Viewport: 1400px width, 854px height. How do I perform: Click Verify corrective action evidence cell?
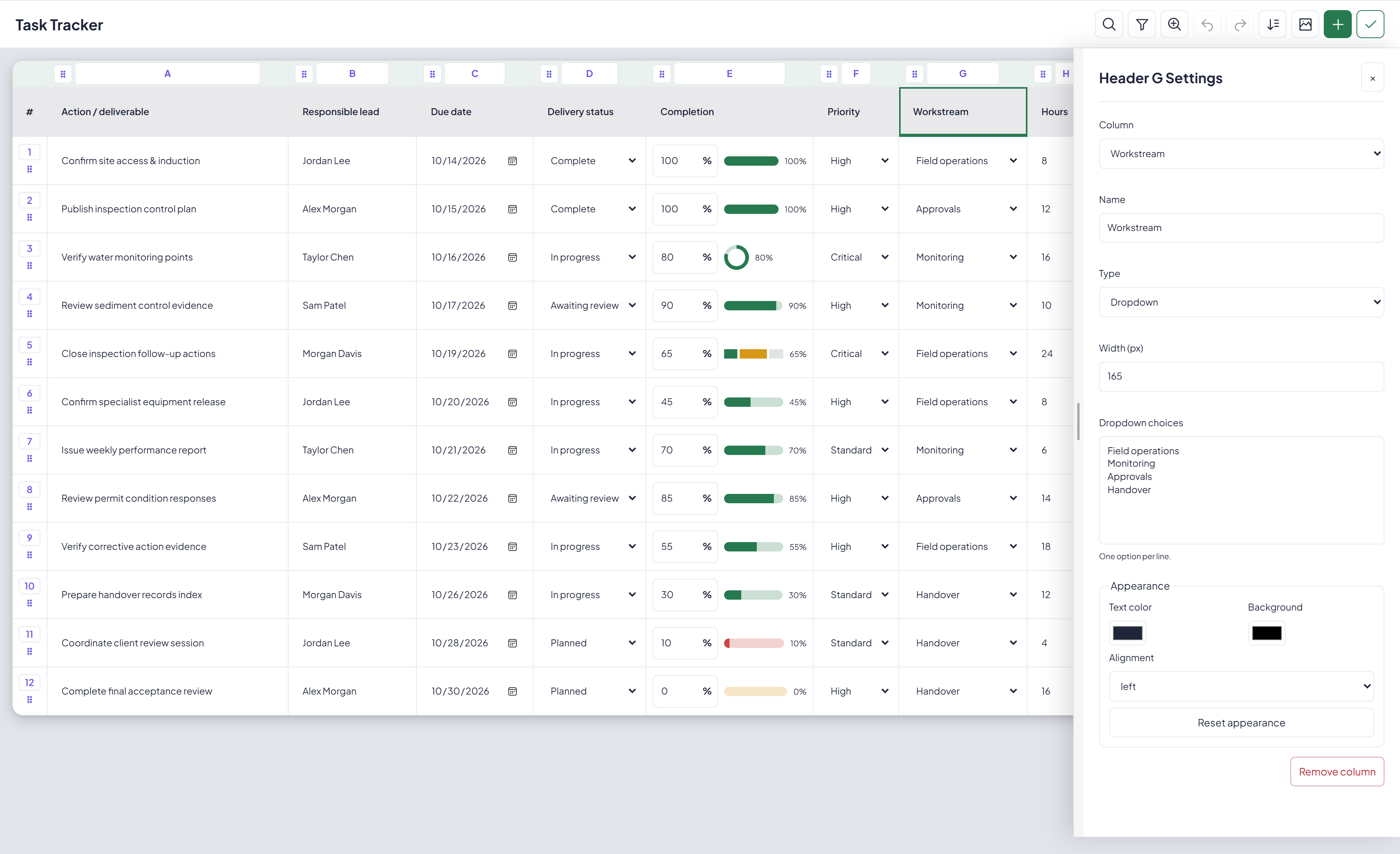click(168, 547)
